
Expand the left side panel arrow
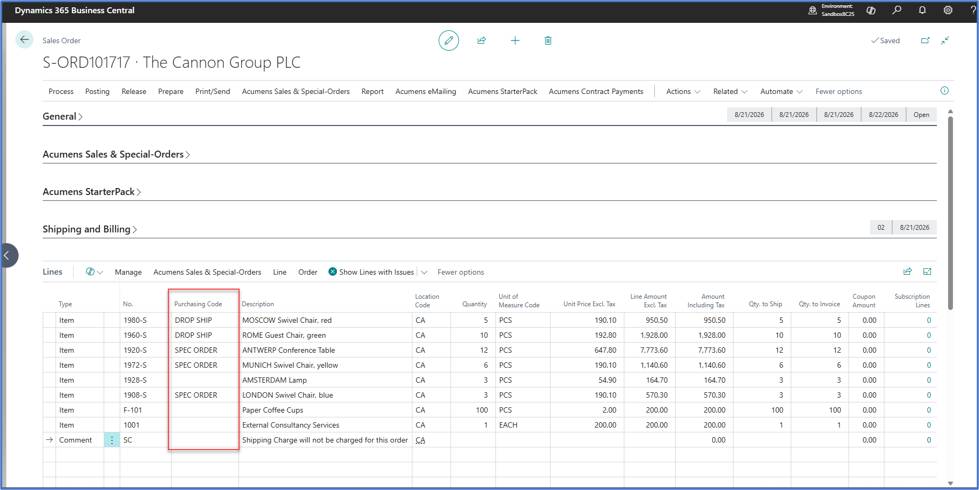click(7, 255)
